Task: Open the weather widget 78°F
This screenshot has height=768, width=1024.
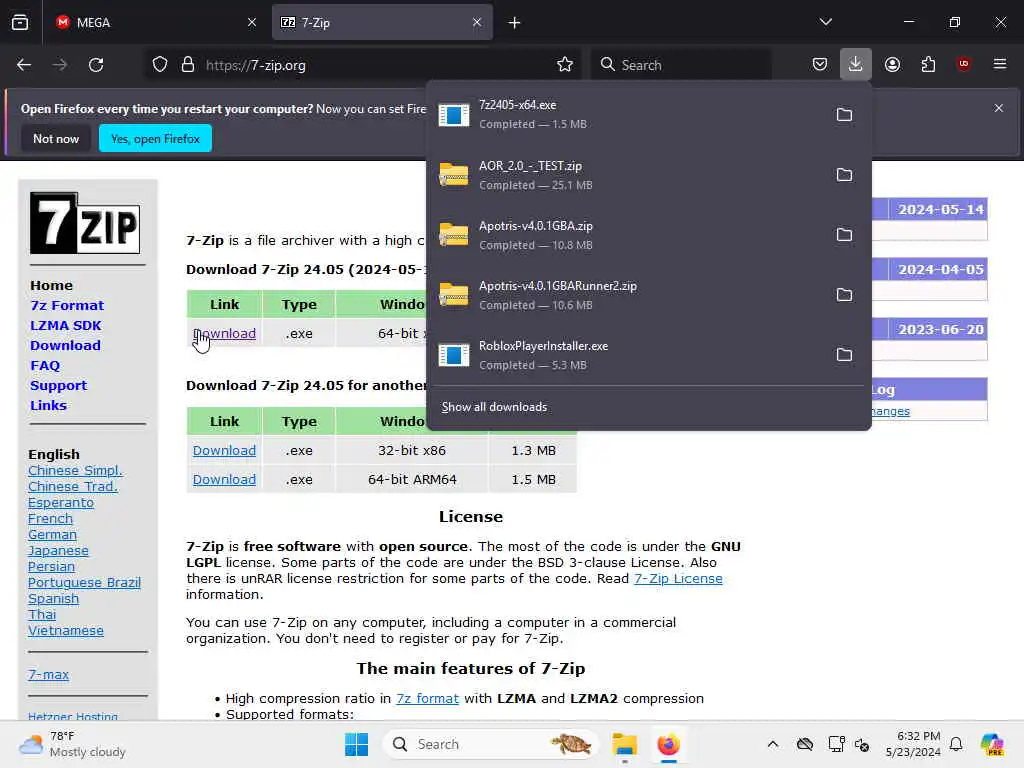Action: click(x=72, y=744)
